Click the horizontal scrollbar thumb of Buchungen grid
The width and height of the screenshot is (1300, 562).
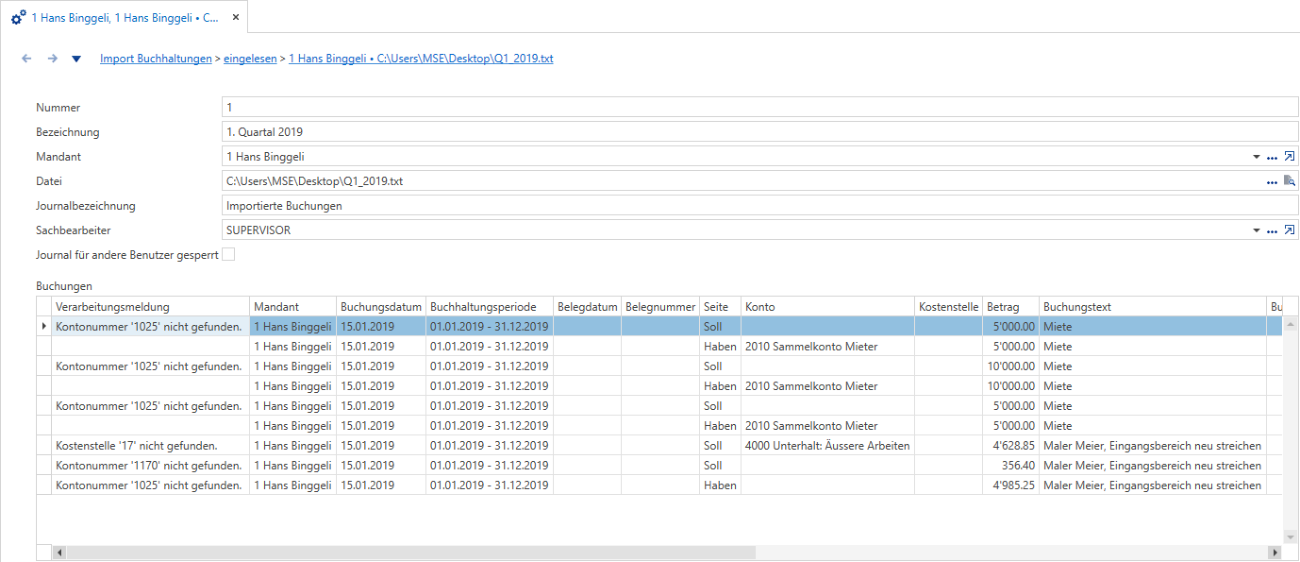(x=412, y=552)
